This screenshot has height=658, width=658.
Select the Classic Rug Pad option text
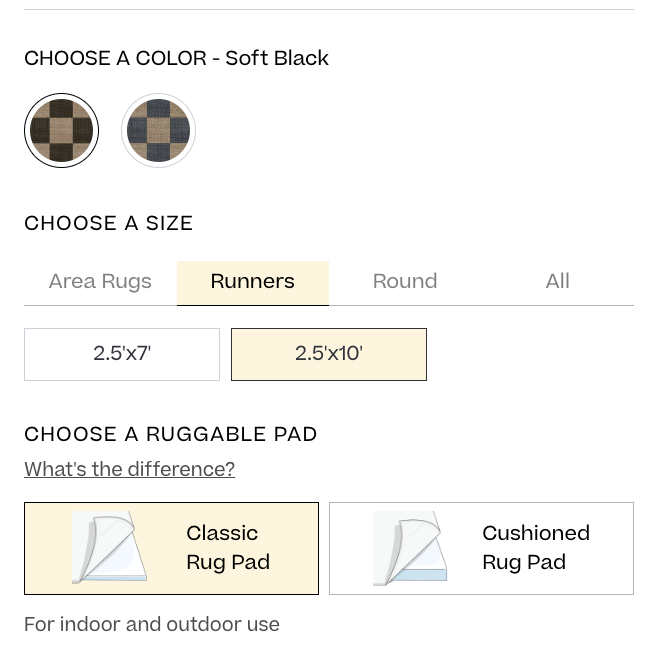click(228, 548)
